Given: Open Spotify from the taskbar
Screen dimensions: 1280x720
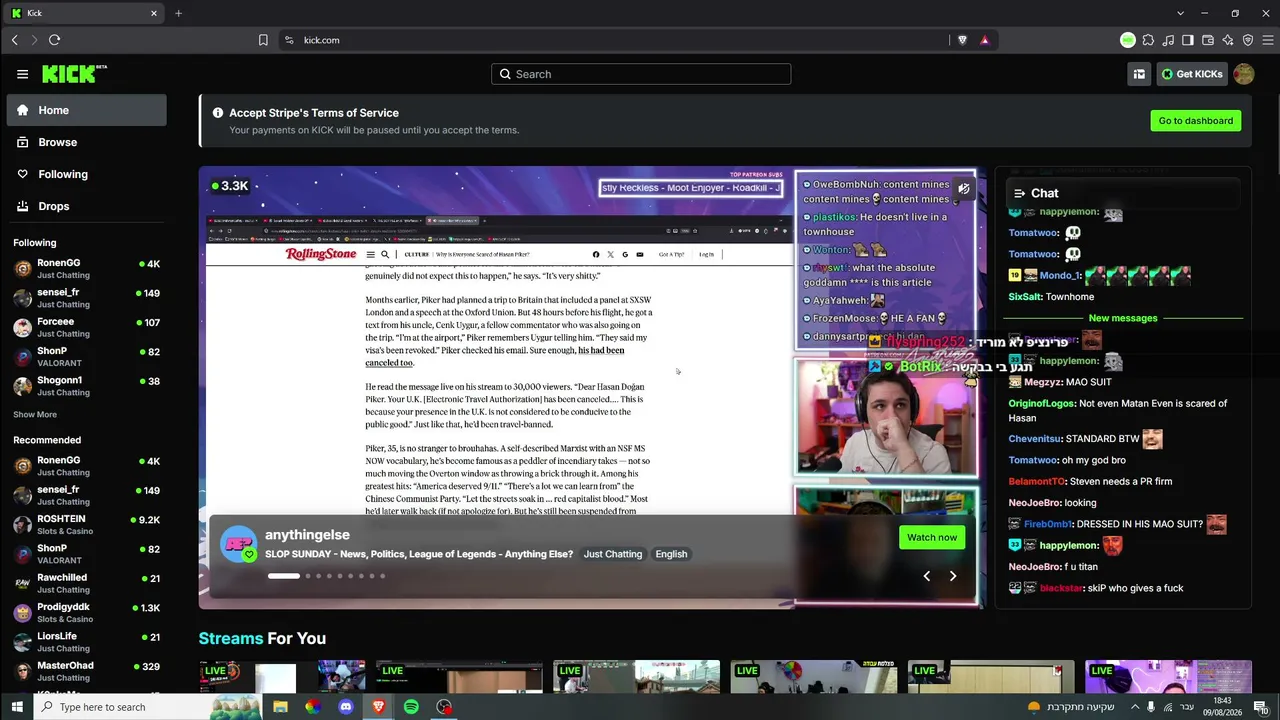Looking at the screenshot, I should click(411, 707).
